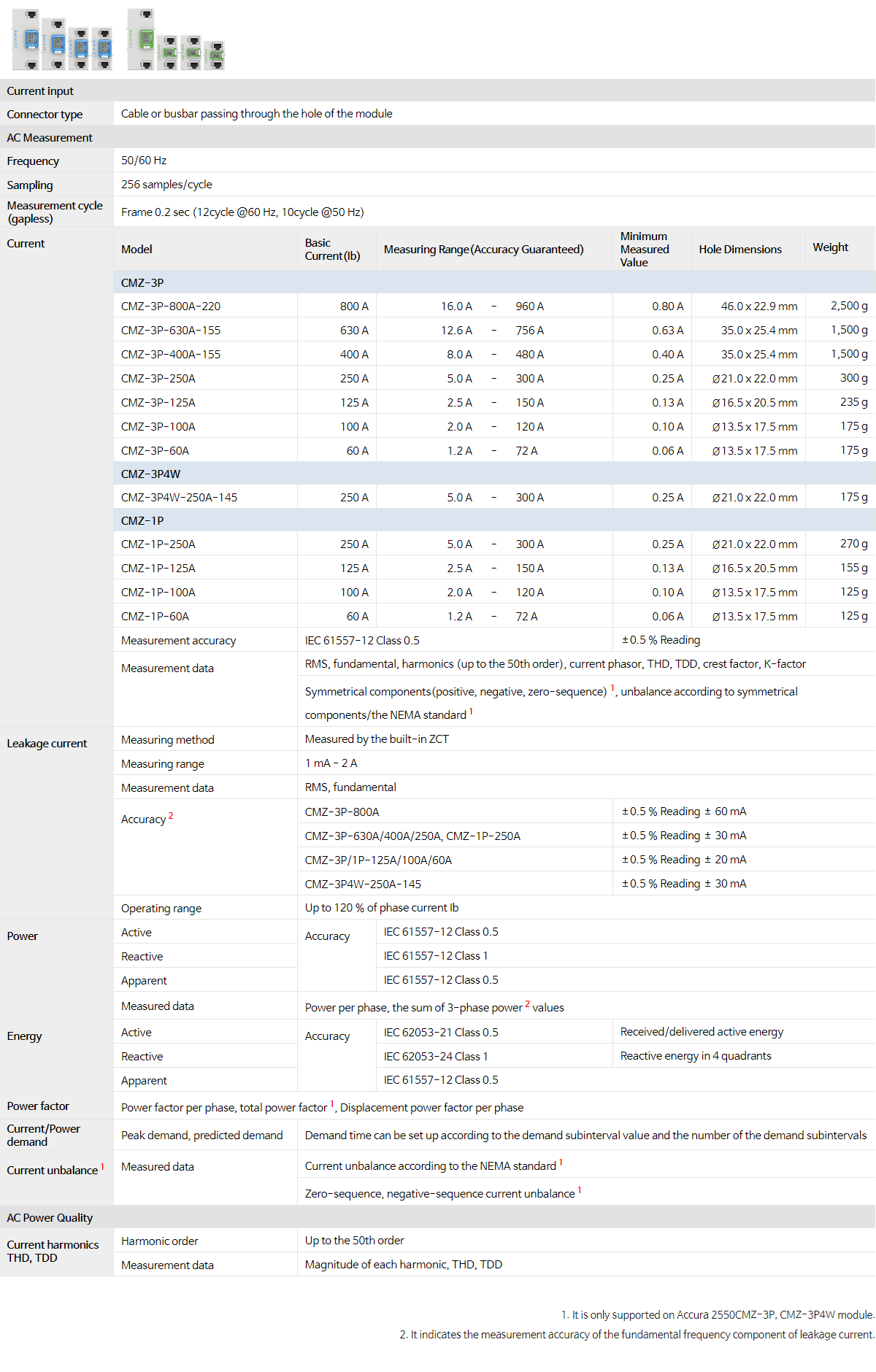Select model name "CMZ-1P-60A"
Image resolution: width=876 pixels, height=1372 pixels.
[x=155, y=617]
